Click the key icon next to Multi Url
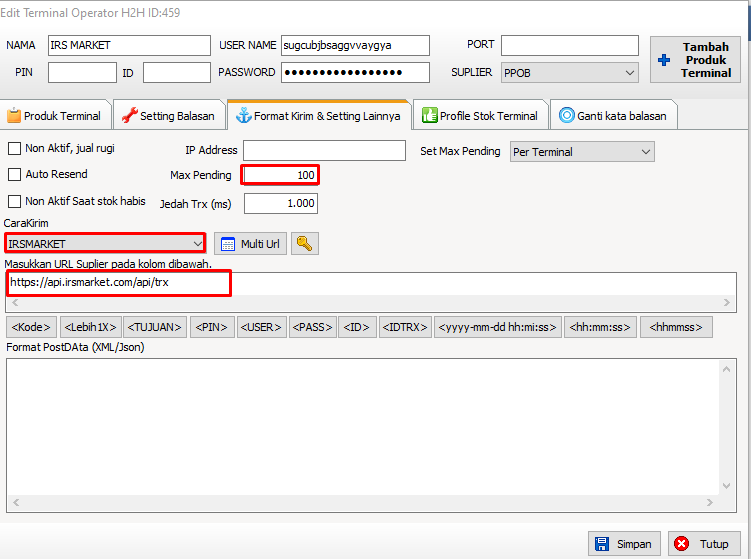This screenshot has width=751, height=559. click(304, 244)
